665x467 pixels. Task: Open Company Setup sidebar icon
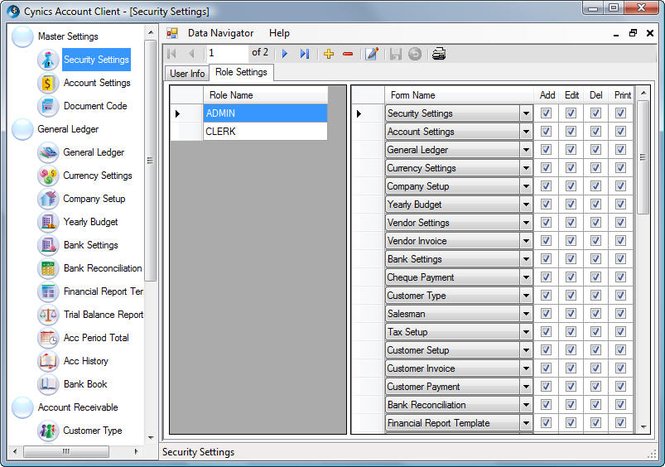point(48,199)
